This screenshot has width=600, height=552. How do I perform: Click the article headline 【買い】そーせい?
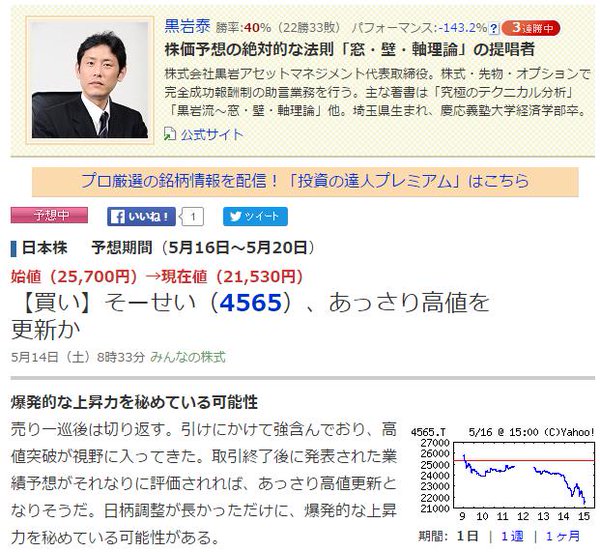click(x=250, y=316)
